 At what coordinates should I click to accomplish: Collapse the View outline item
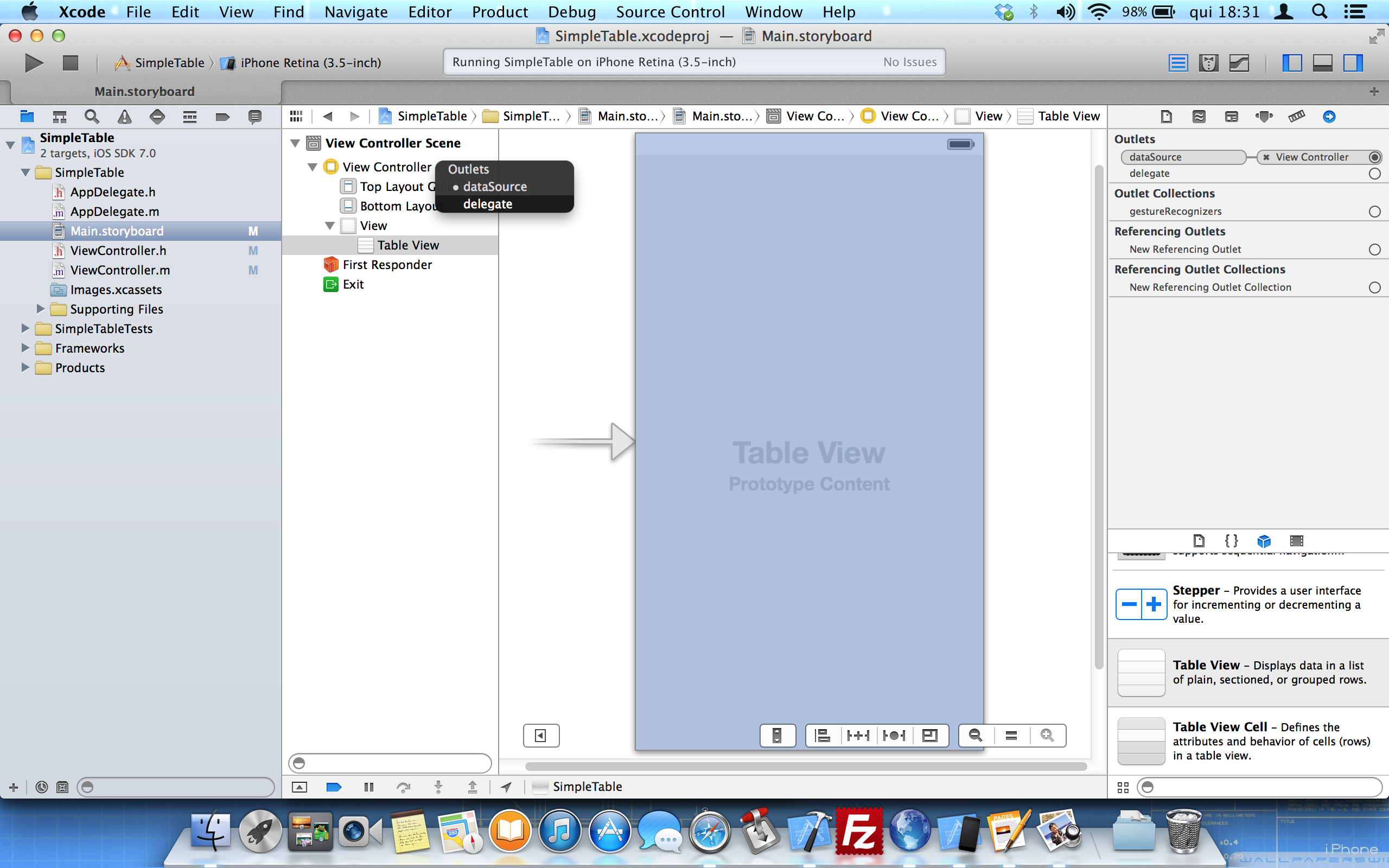(x=329, y=226)
